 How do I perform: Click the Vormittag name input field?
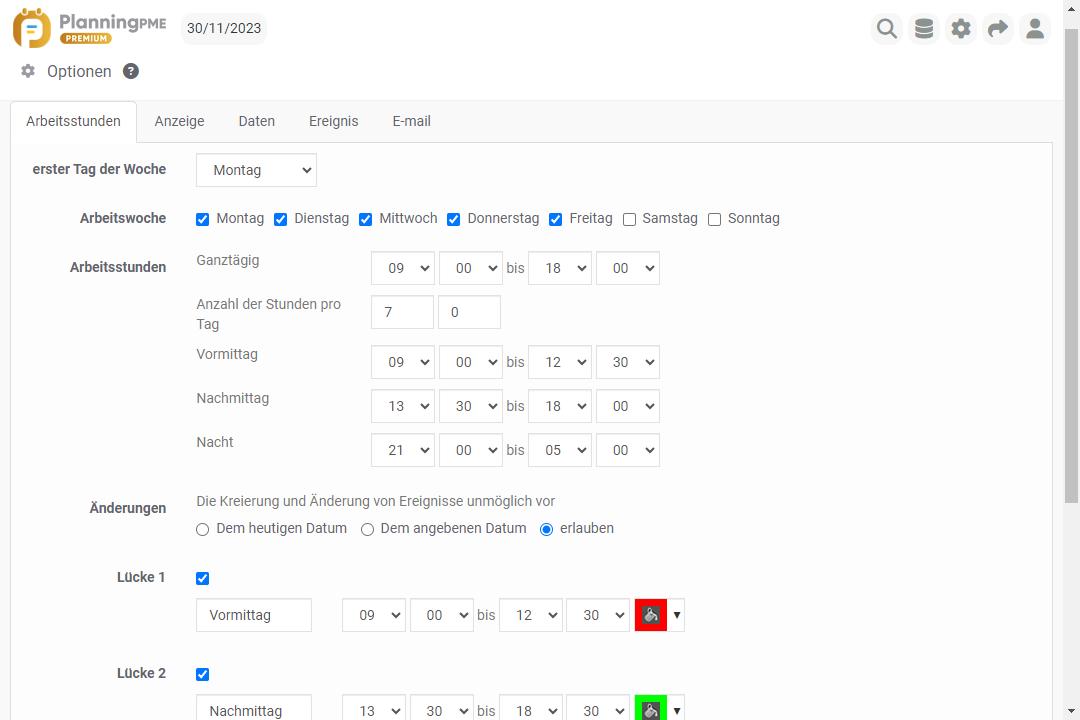pyautogui.click(x=254, y=615)
